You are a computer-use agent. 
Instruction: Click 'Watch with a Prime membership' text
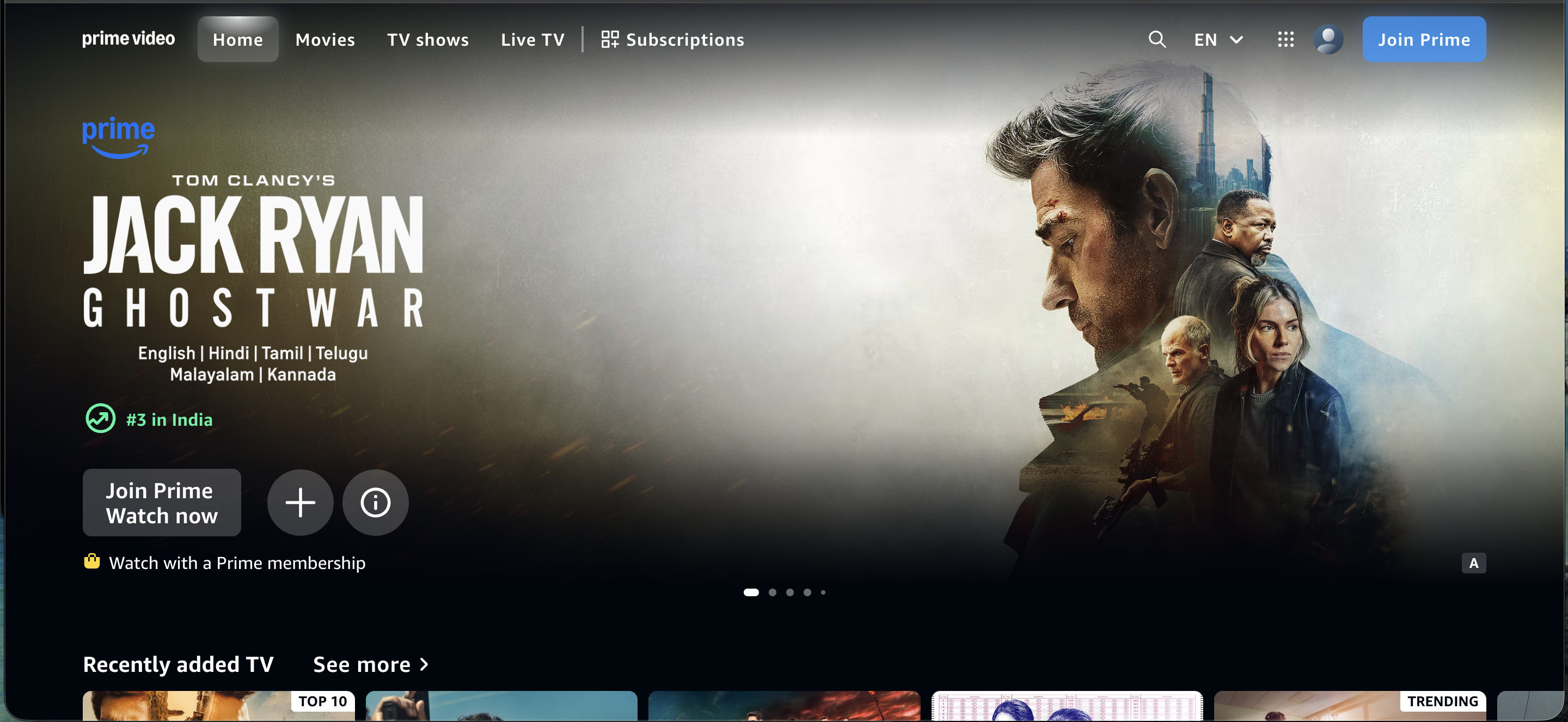pyautogui.click(x=237, y=563)
